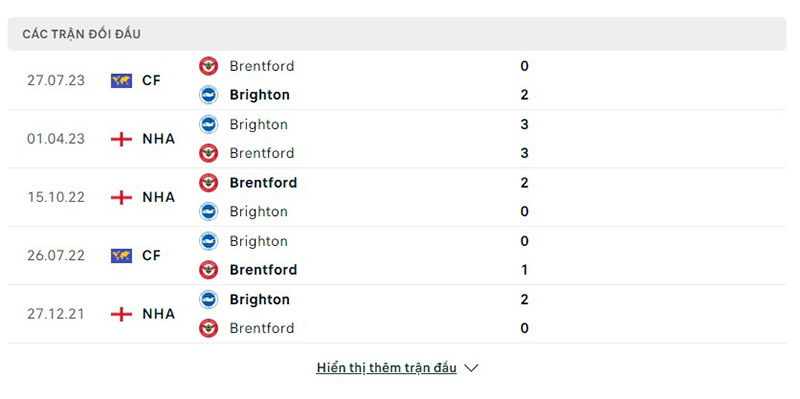This screenshot has height=399, width=800.
Task: Click England flag icon for 27.12.21 match
Action: tap(121, 314)
